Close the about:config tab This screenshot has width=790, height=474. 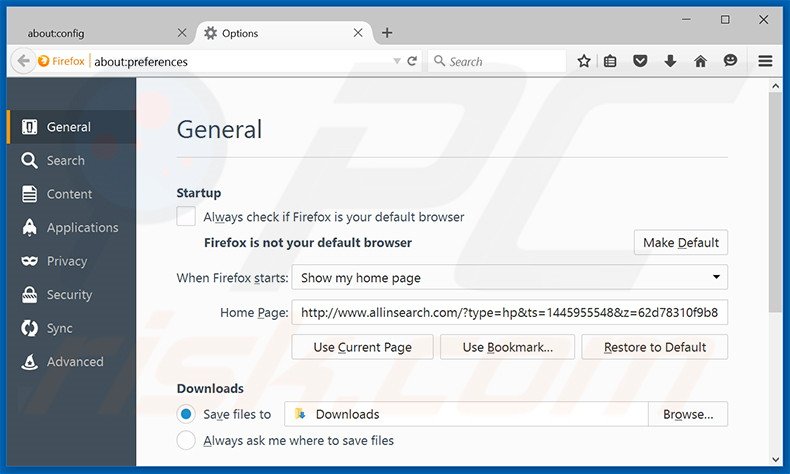(x=182, y=33)
